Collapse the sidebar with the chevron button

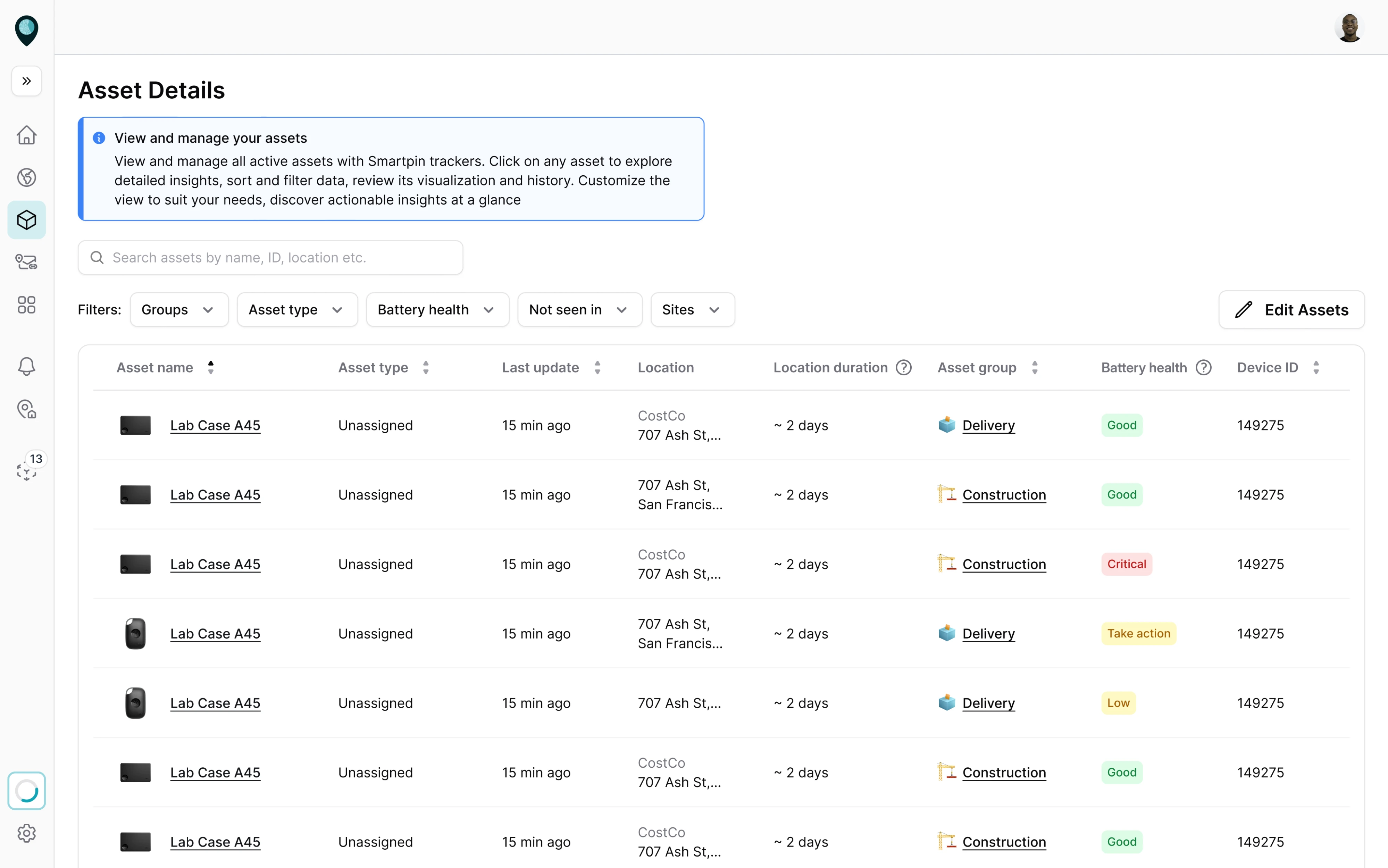[26, 81]
